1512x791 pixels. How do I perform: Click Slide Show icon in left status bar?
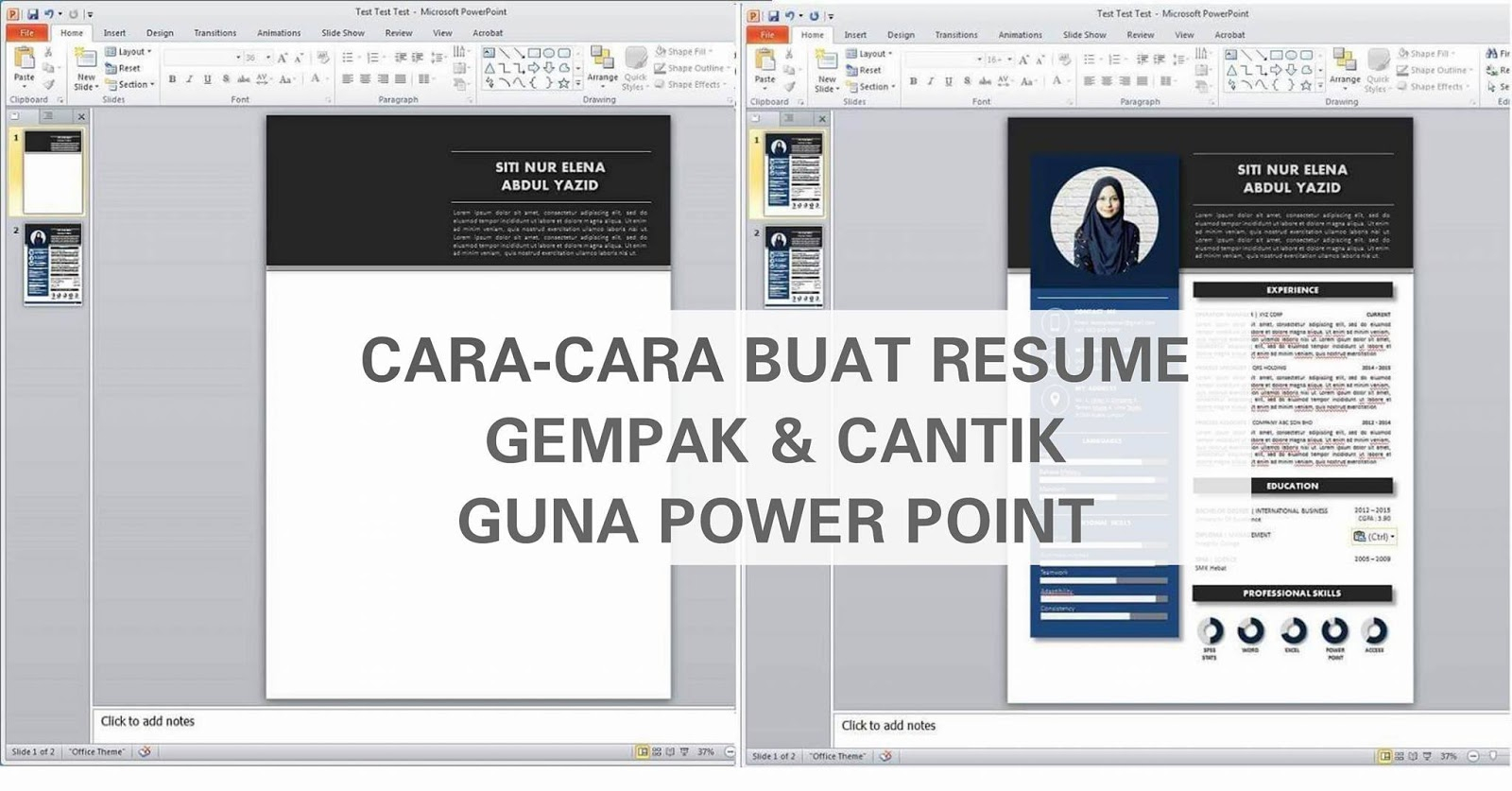pos(685,752)
